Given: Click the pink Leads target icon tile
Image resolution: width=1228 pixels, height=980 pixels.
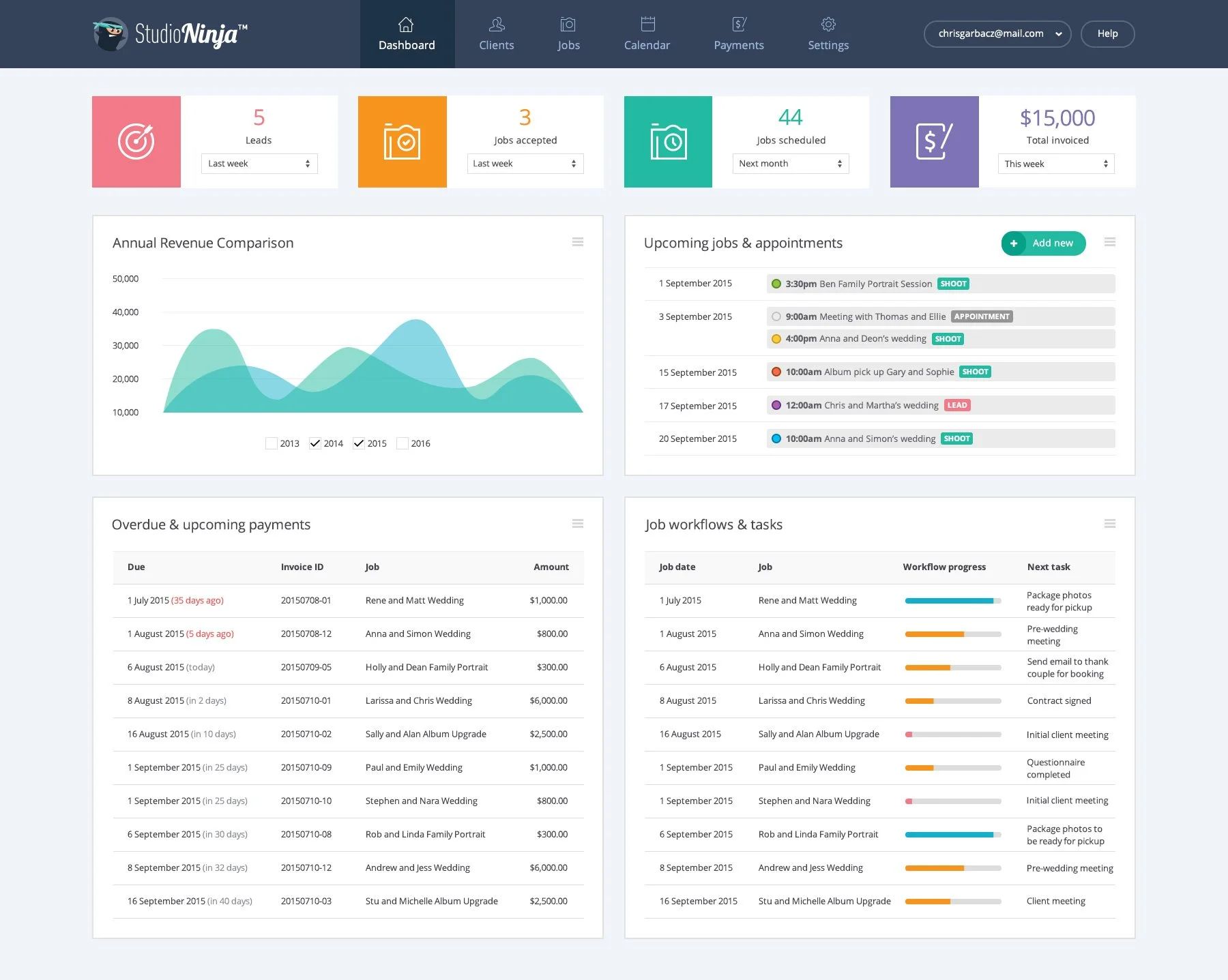Looking at the screenshot, I should (136, 142).
